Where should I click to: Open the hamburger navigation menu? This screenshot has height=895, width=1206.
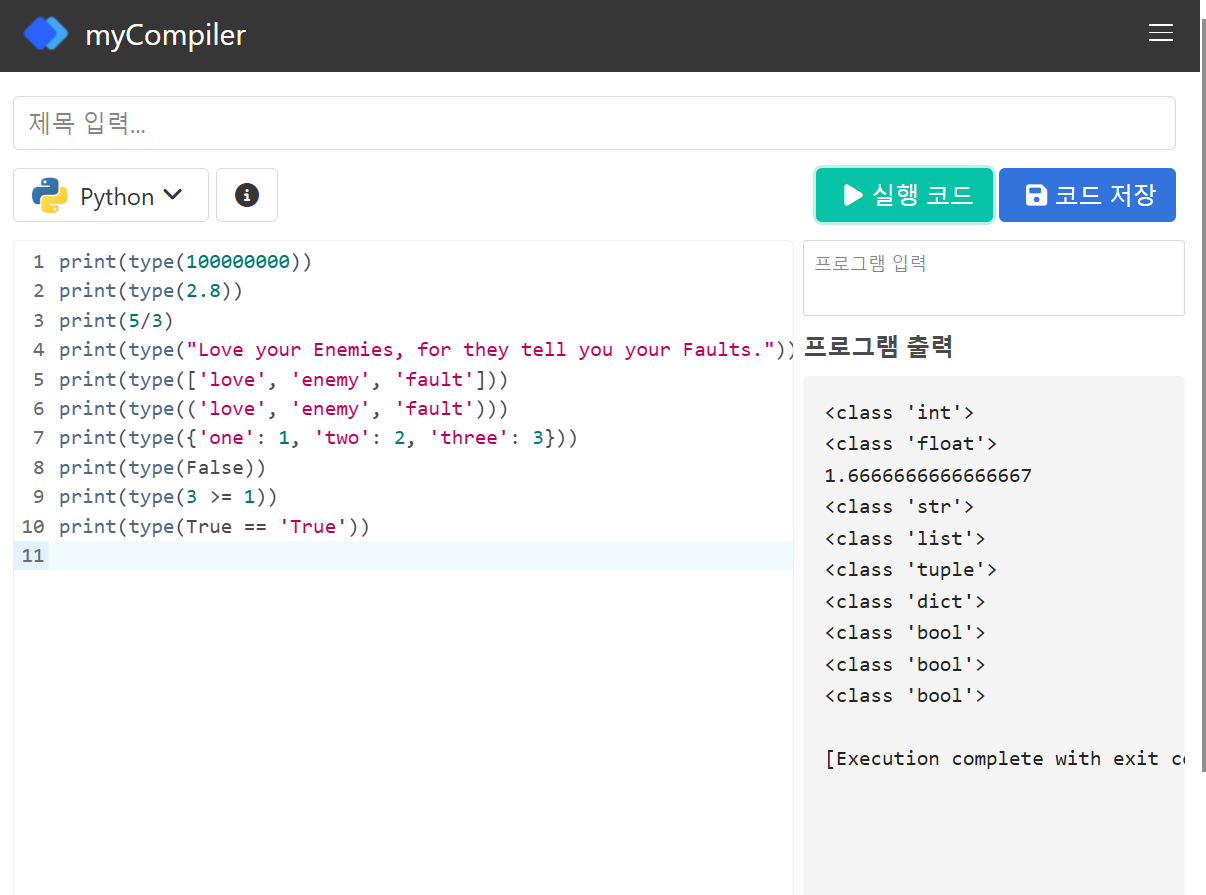tap(1161, 33)
